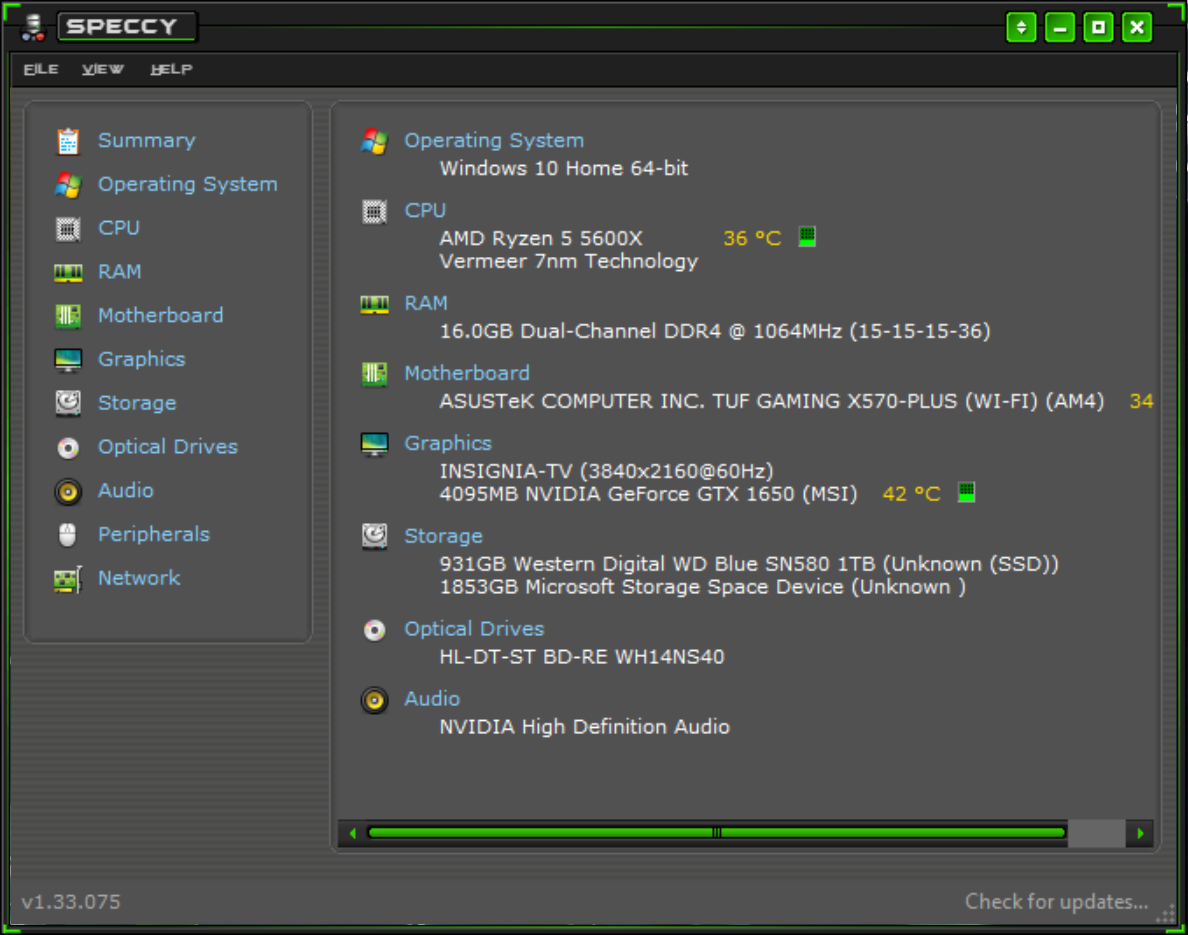Select Storage in the sidebar
Viewport: 1188px width, 935px height.
pos(137,404)
